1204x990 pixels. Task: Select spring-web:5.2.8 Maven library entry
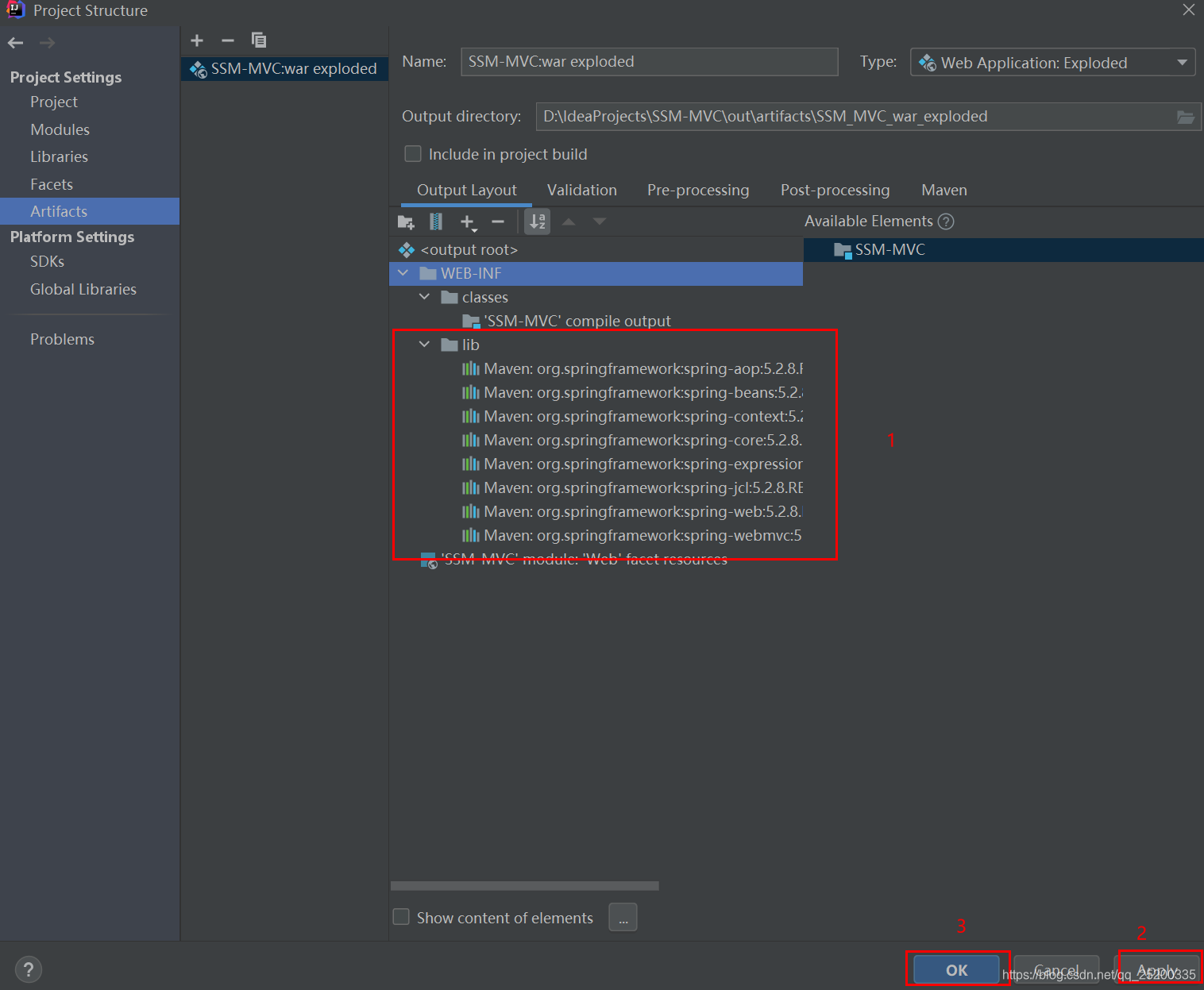click(x=632, y=511)
